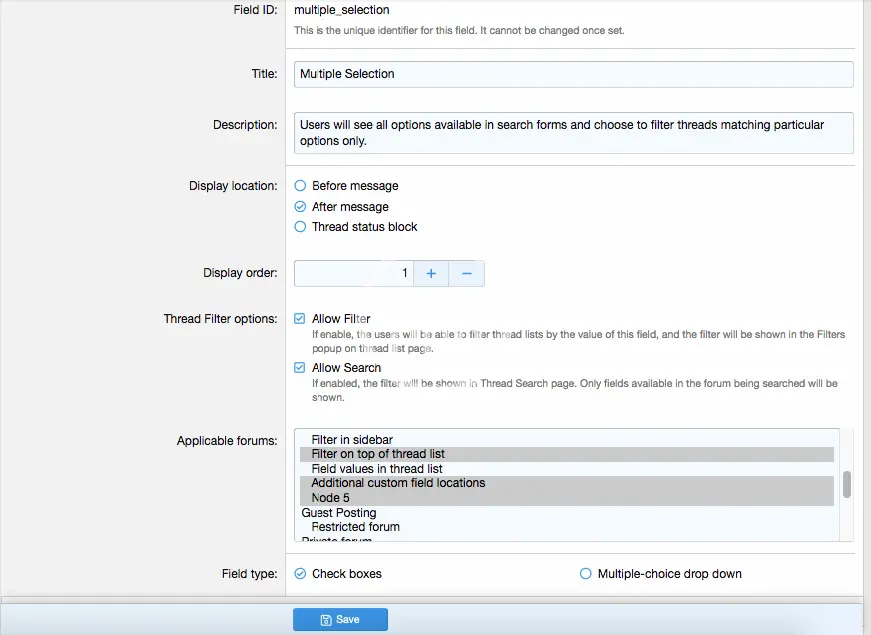
Task: Click the minus button for Display order
Action: click(467, 273)
